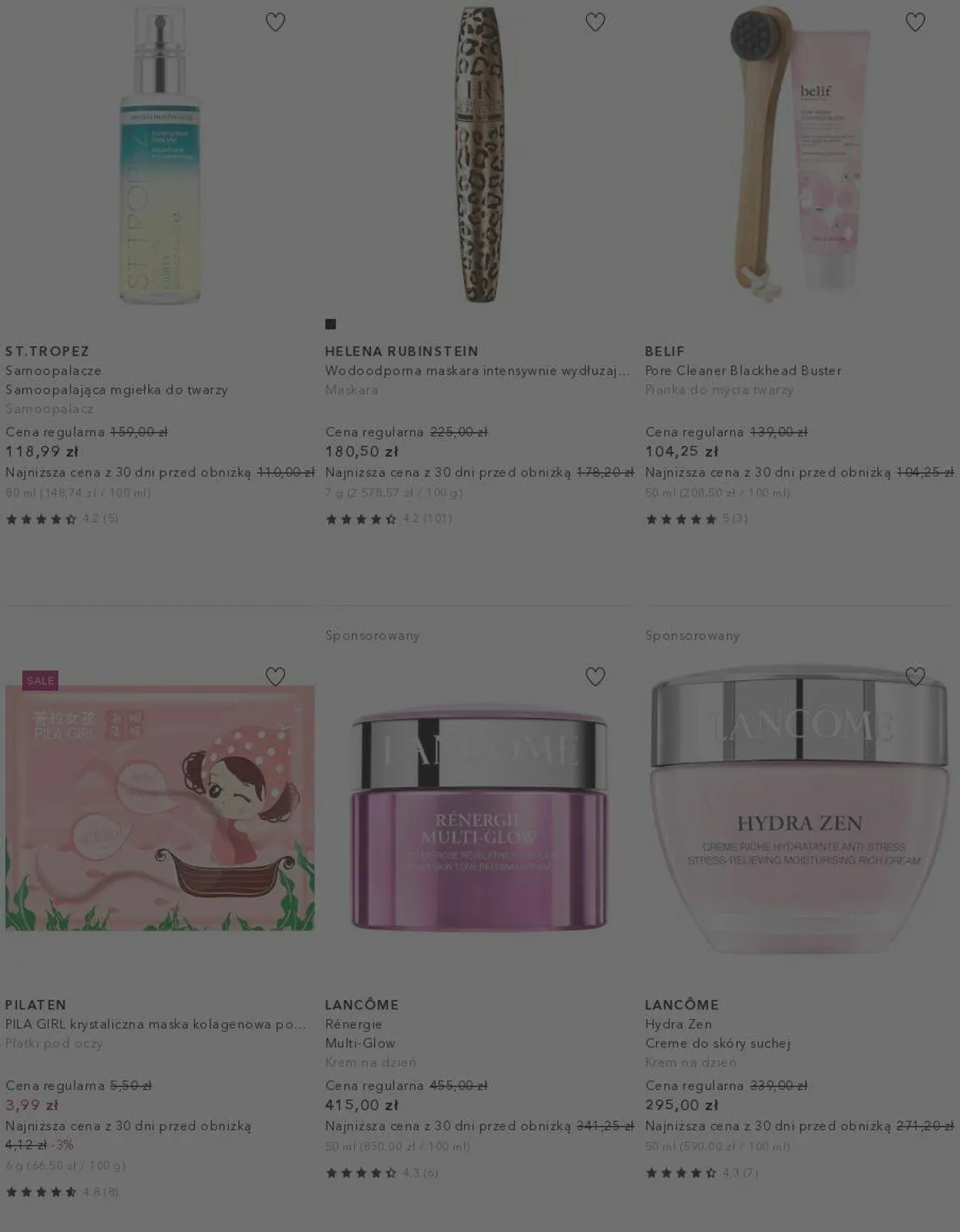Add Lancôme Hydra Zen to wishlist
The image size is (960, 1232).
[915, 676]
